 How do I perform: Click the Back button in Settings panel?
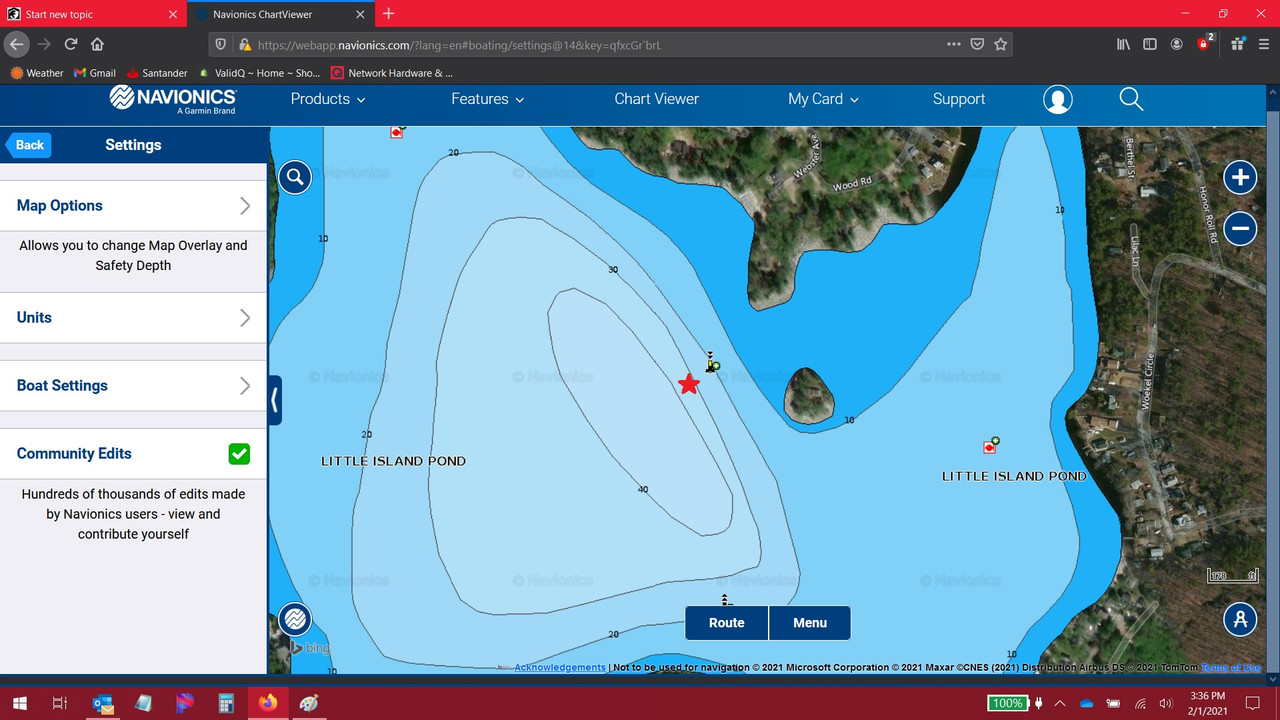point(28,145)
